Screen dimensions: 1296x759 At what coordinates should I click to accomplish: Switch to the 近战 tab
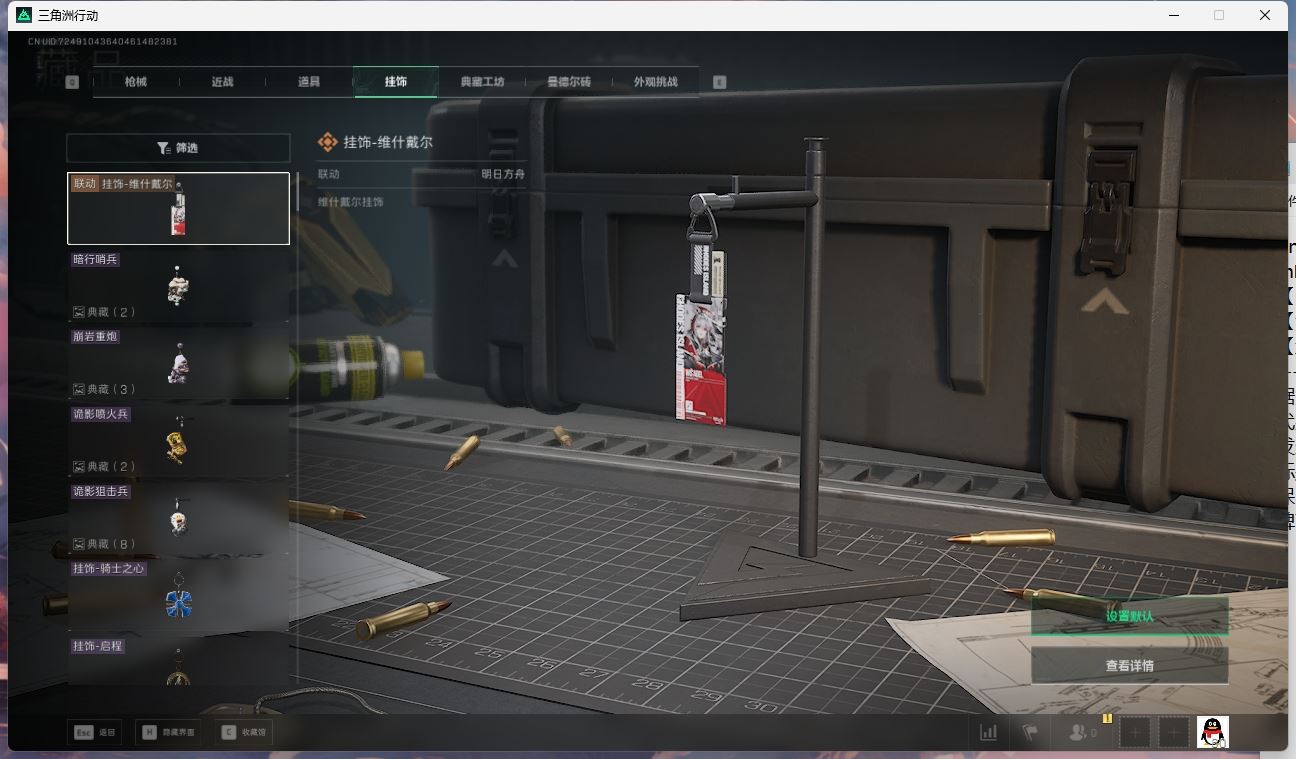(x=221, y=81)
